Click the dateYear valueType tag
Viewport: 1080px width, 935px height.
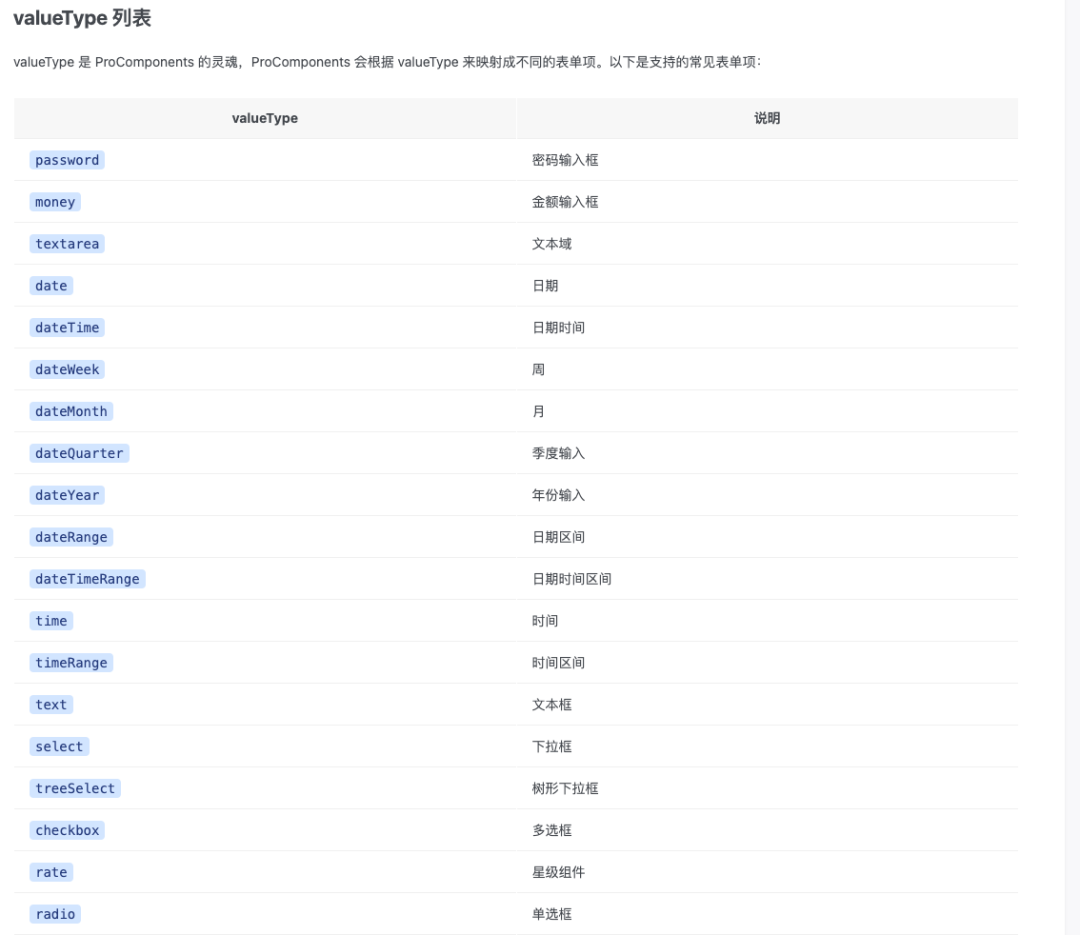click(67, 495)
